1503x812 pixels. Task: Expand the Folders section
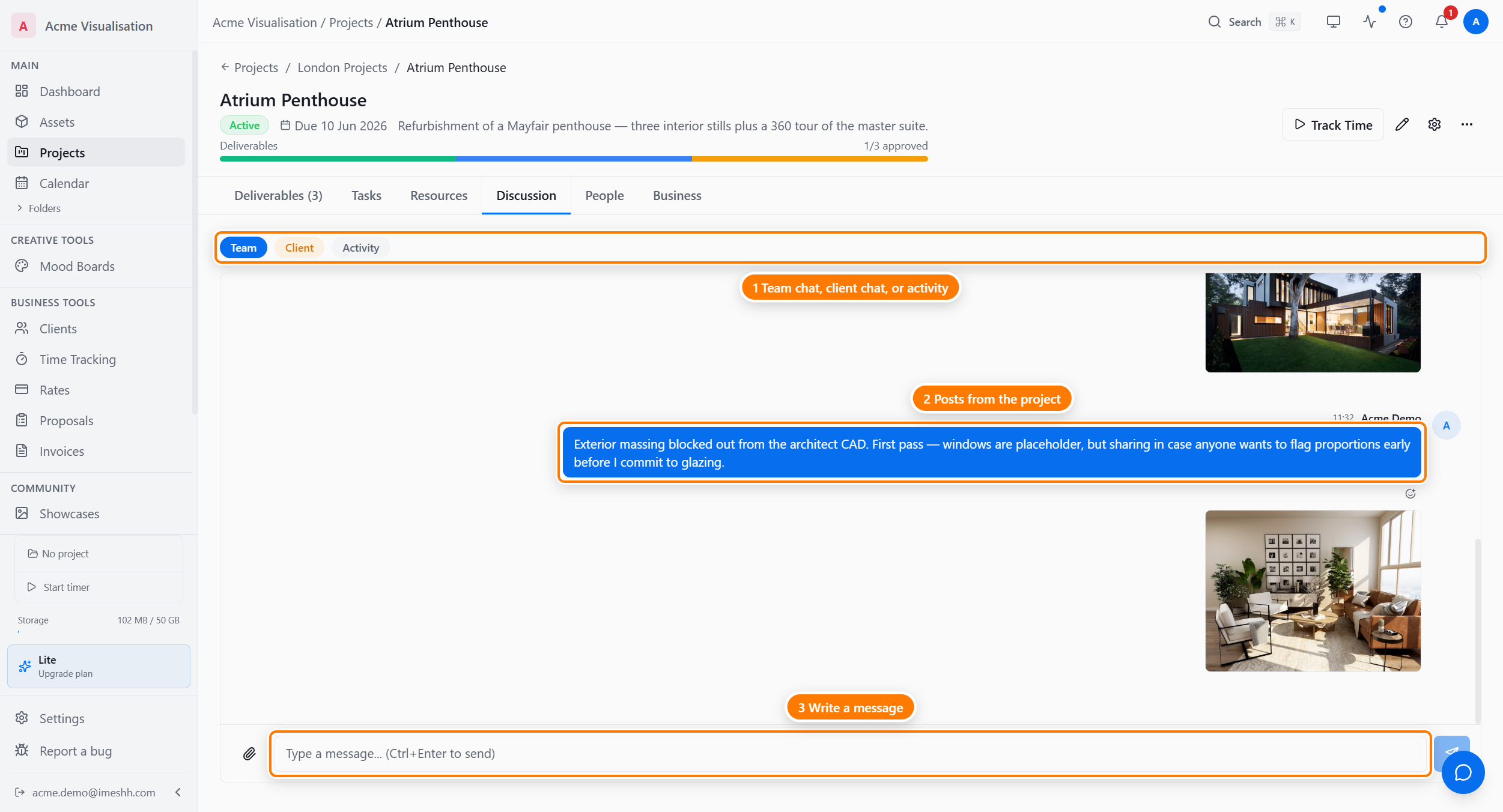38,208
